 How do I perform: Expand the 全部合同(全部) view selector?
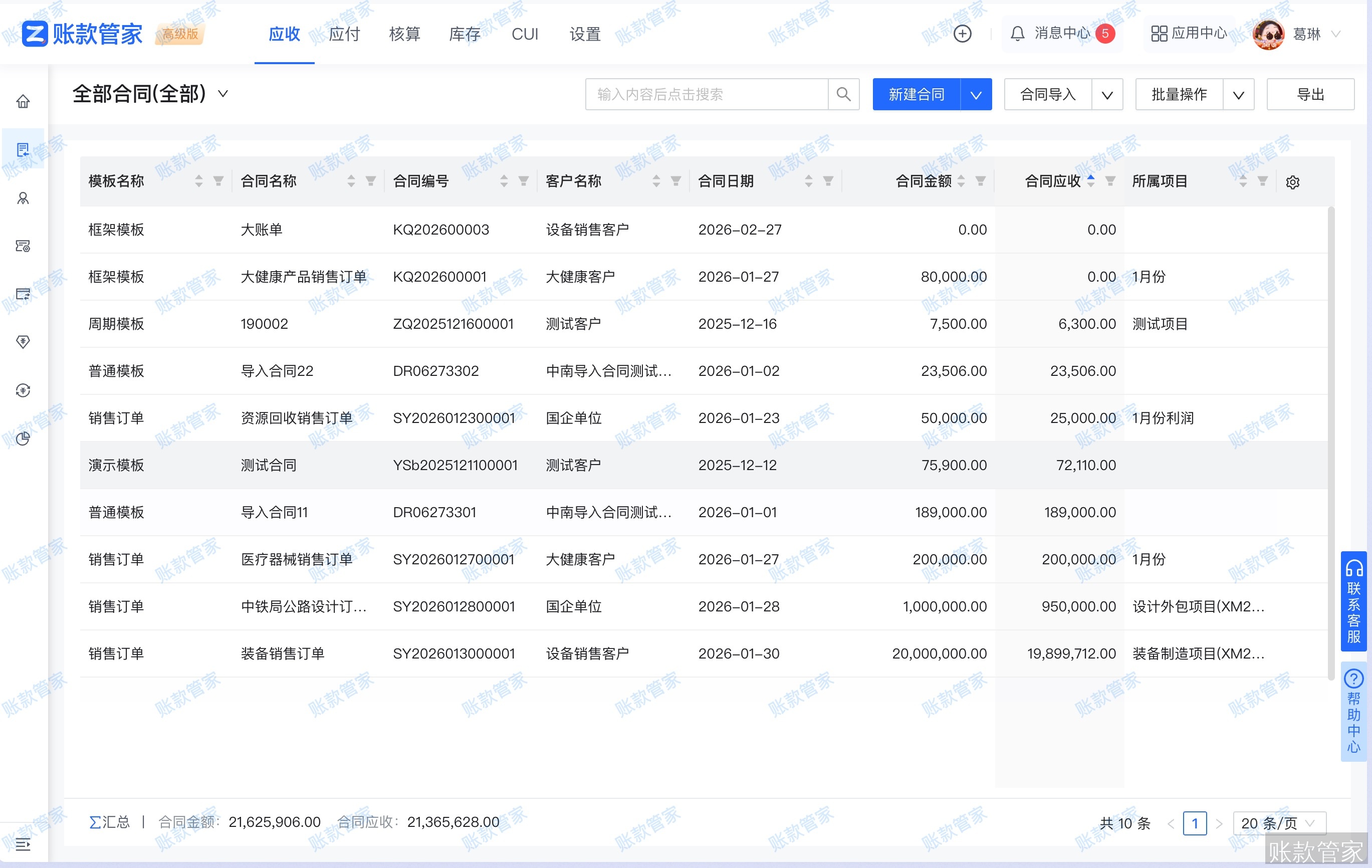click(223, 94)
